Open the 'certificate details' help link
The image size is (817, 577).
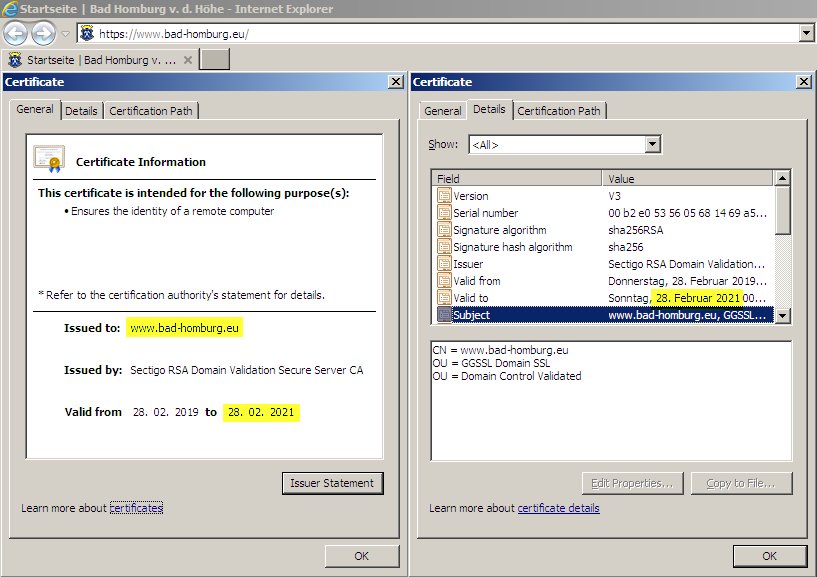pyautogui.click(x=559, y=508)
